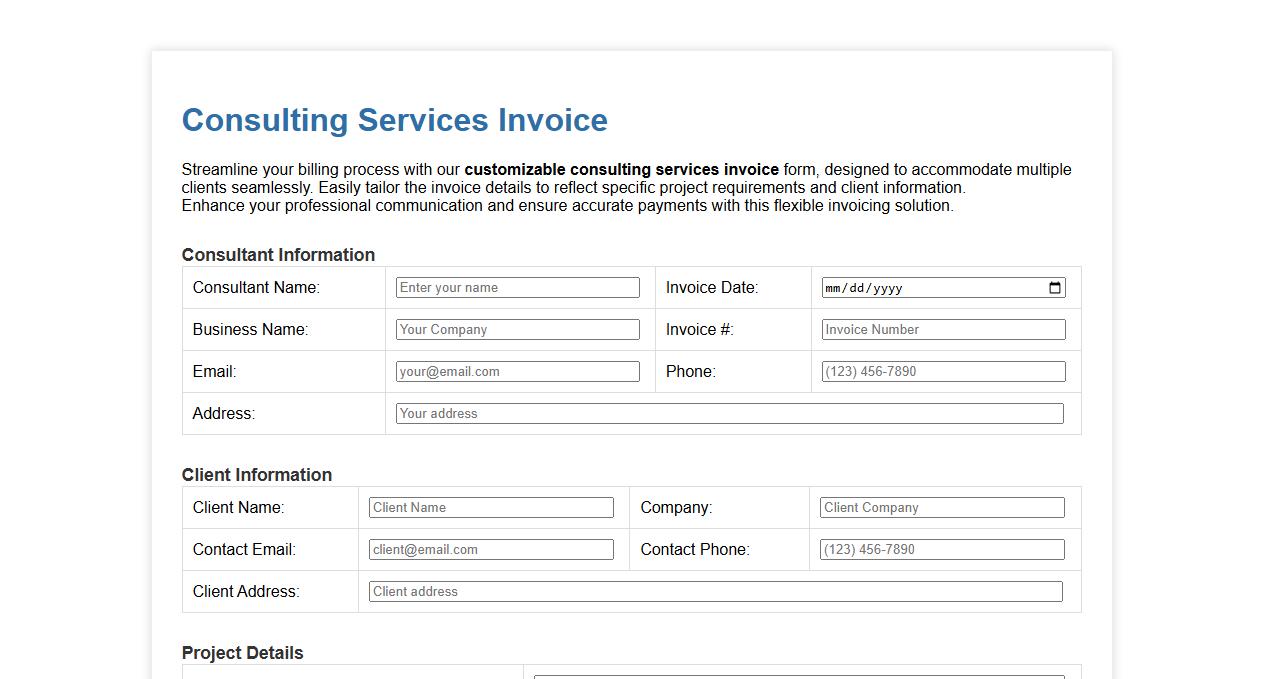
Task: Select the Client Company input field
Action: (x=941, y=507)
